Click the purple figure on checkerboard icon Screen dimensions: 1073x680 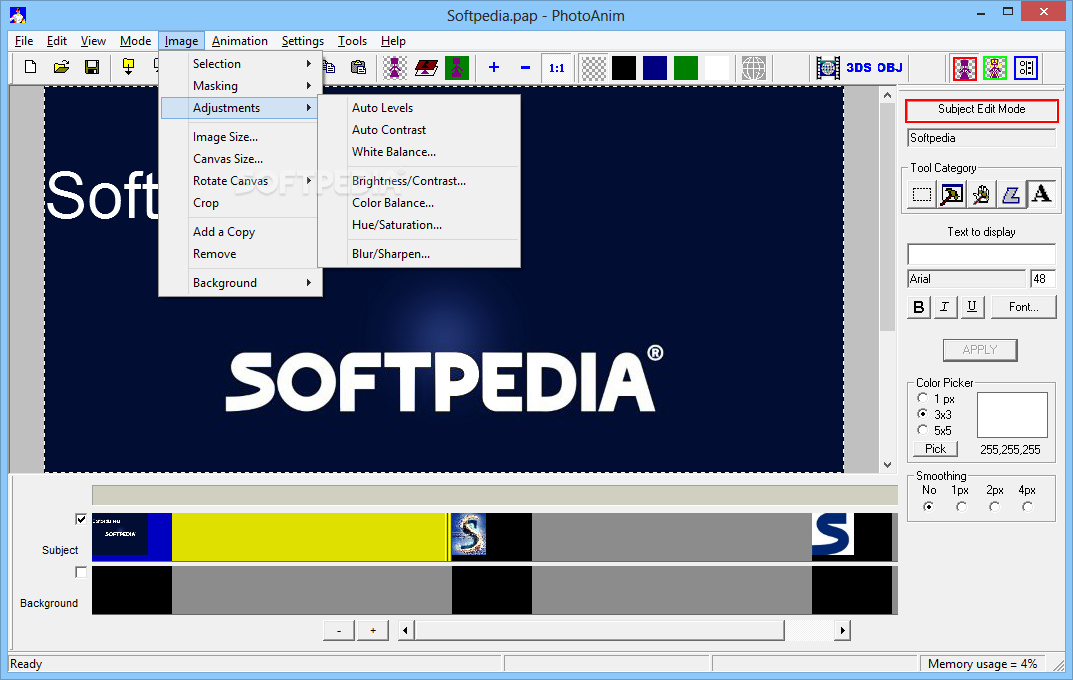coord(395,68)
